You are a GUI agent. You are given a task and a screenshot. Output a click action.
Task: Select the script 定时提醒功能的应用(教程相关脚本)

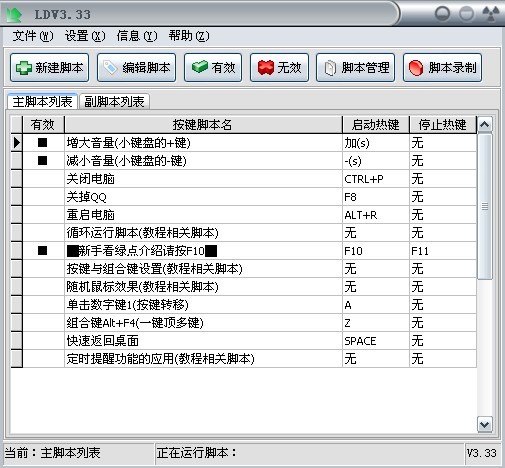point(203,359)
